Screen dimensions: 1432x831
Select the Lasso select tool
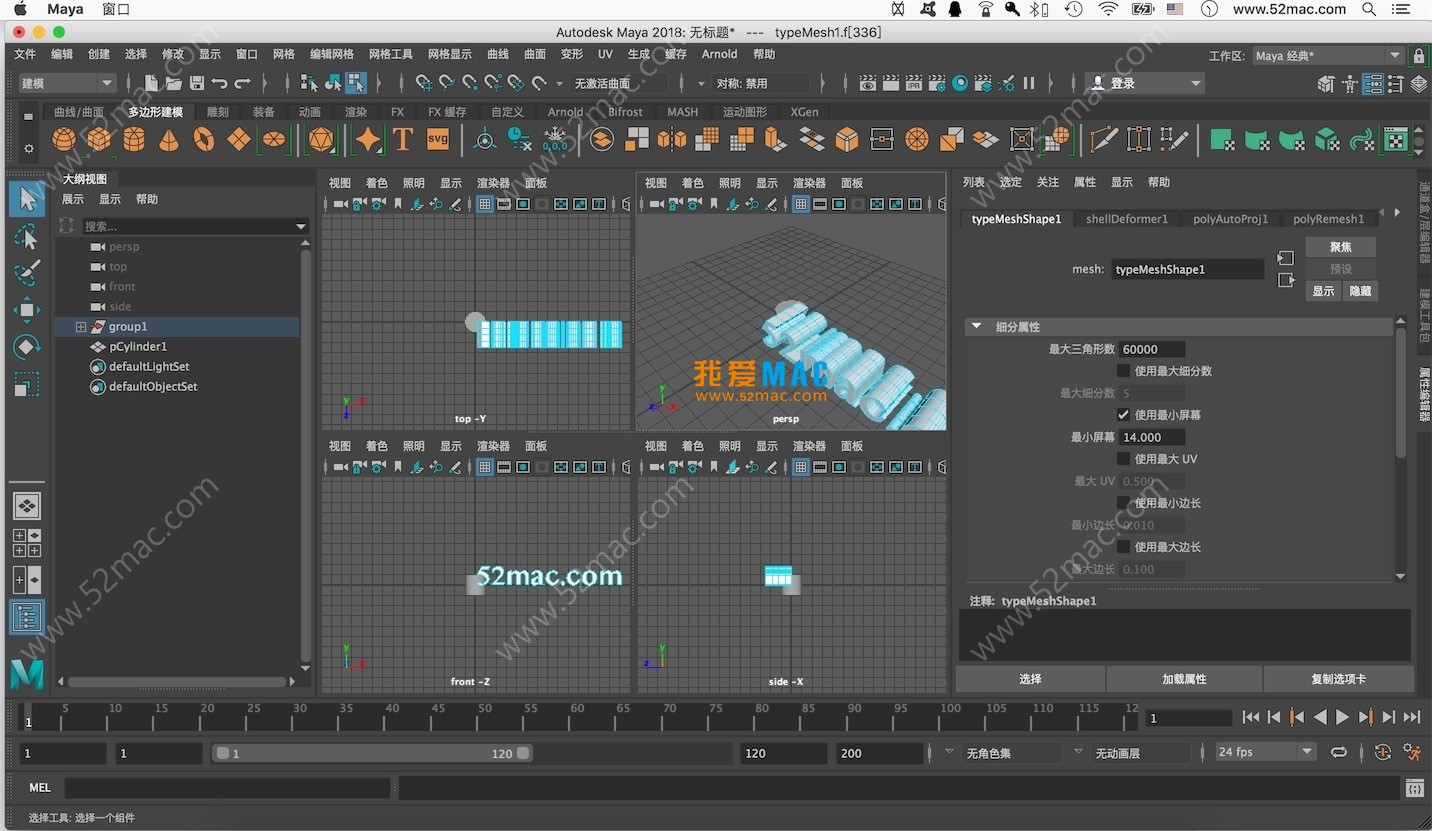pos(26,236)
